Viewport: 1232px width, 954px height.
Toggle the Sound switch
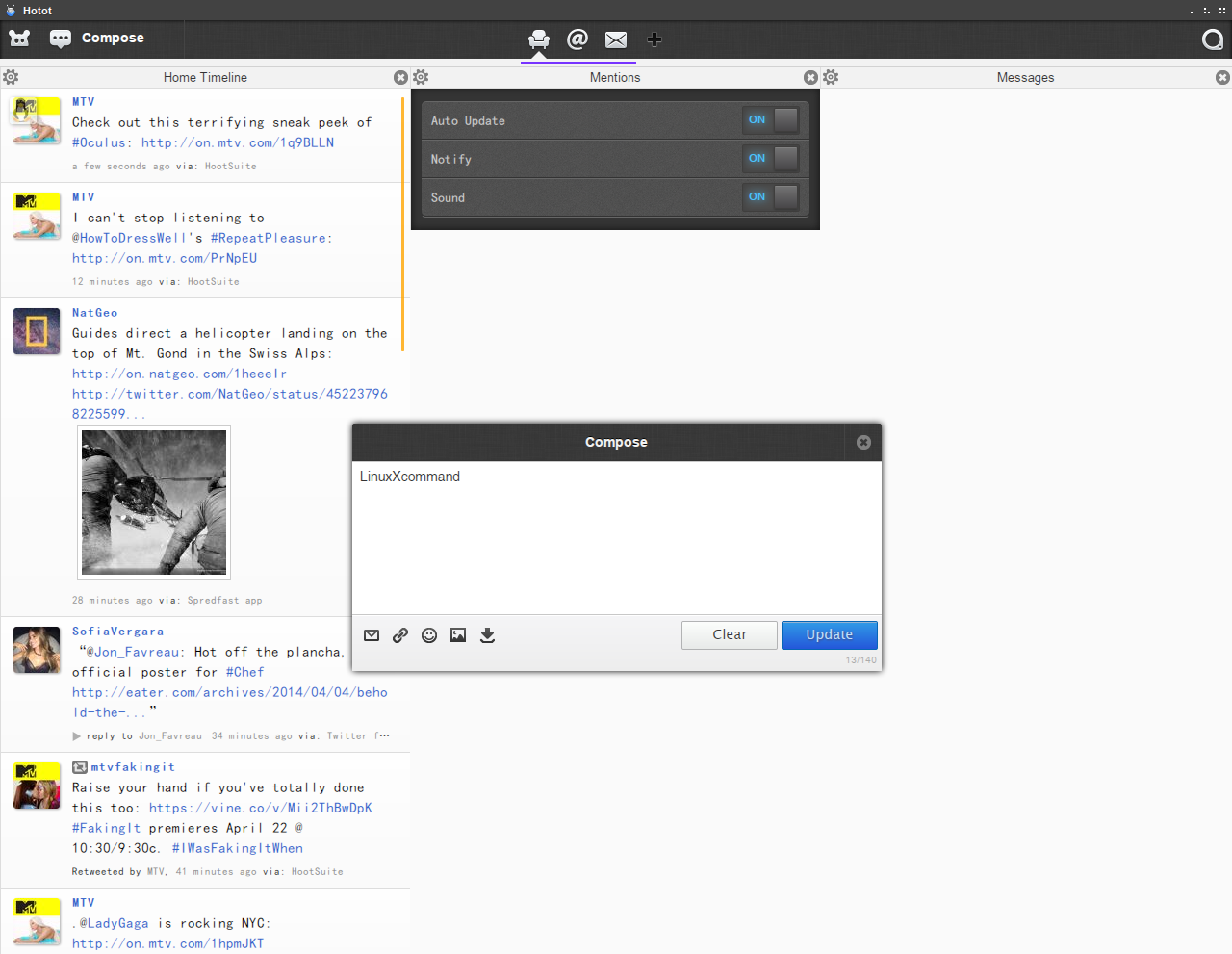pos(771,197)
